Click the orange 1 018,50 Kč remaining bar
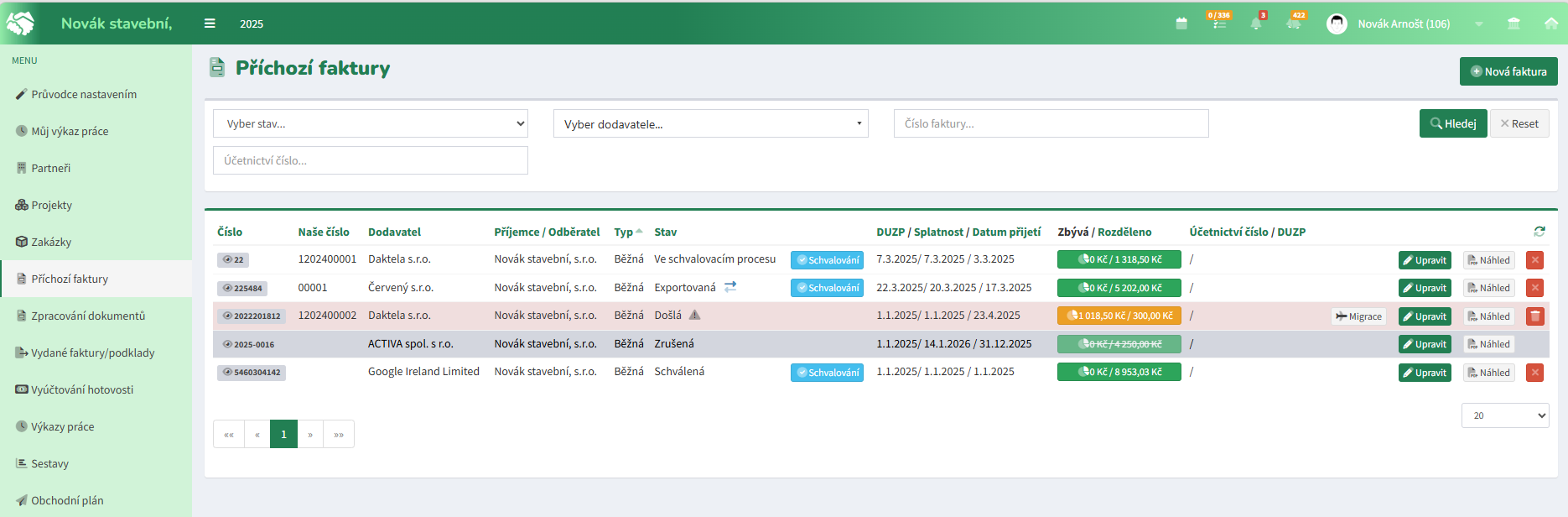Image resolution: width=1568 pixels, height=517 pixels. point(1119,316)
